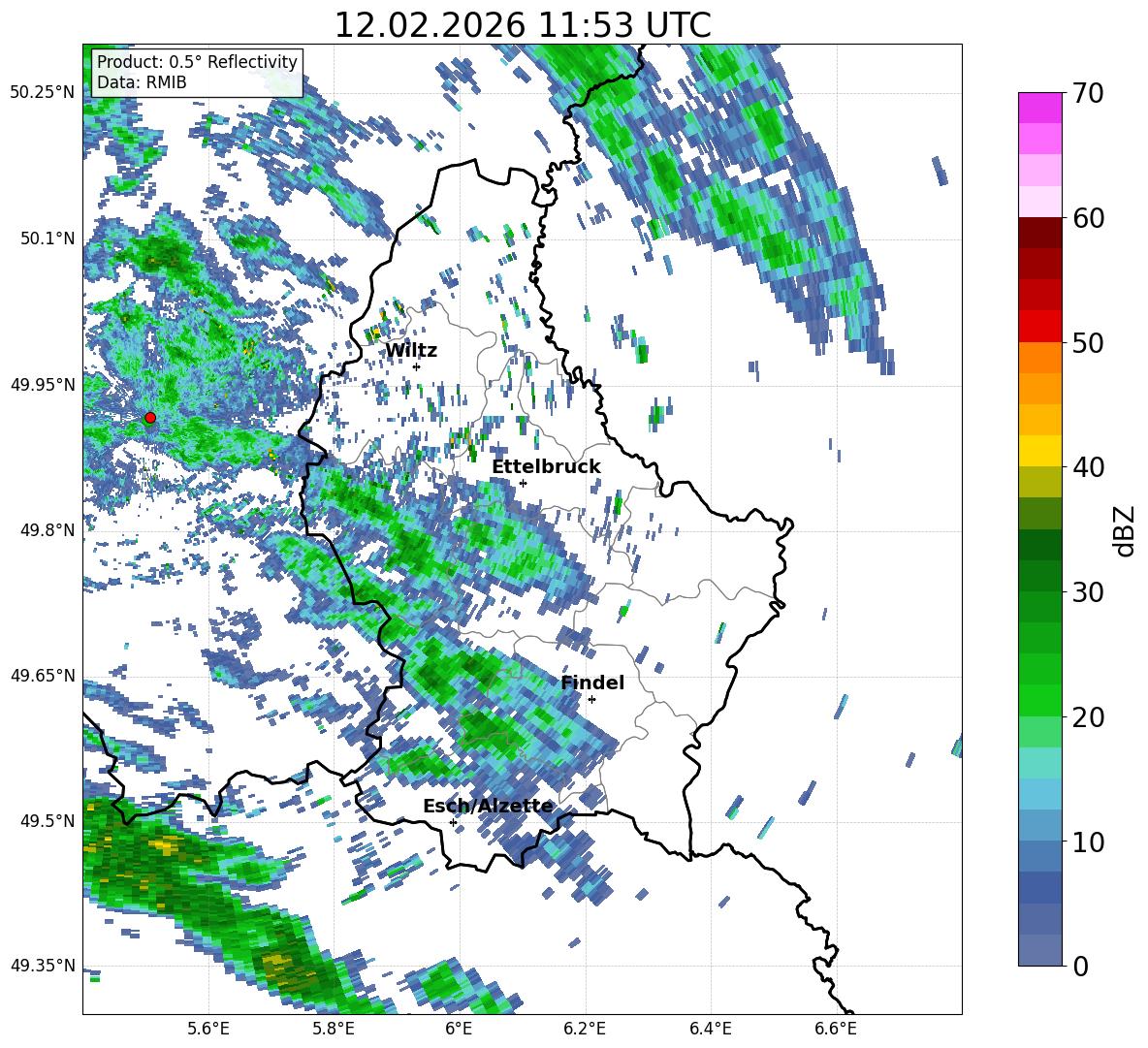Click the red radar location dot
This screenshot has width=1148, height=1048.
(x=150, y=418)
